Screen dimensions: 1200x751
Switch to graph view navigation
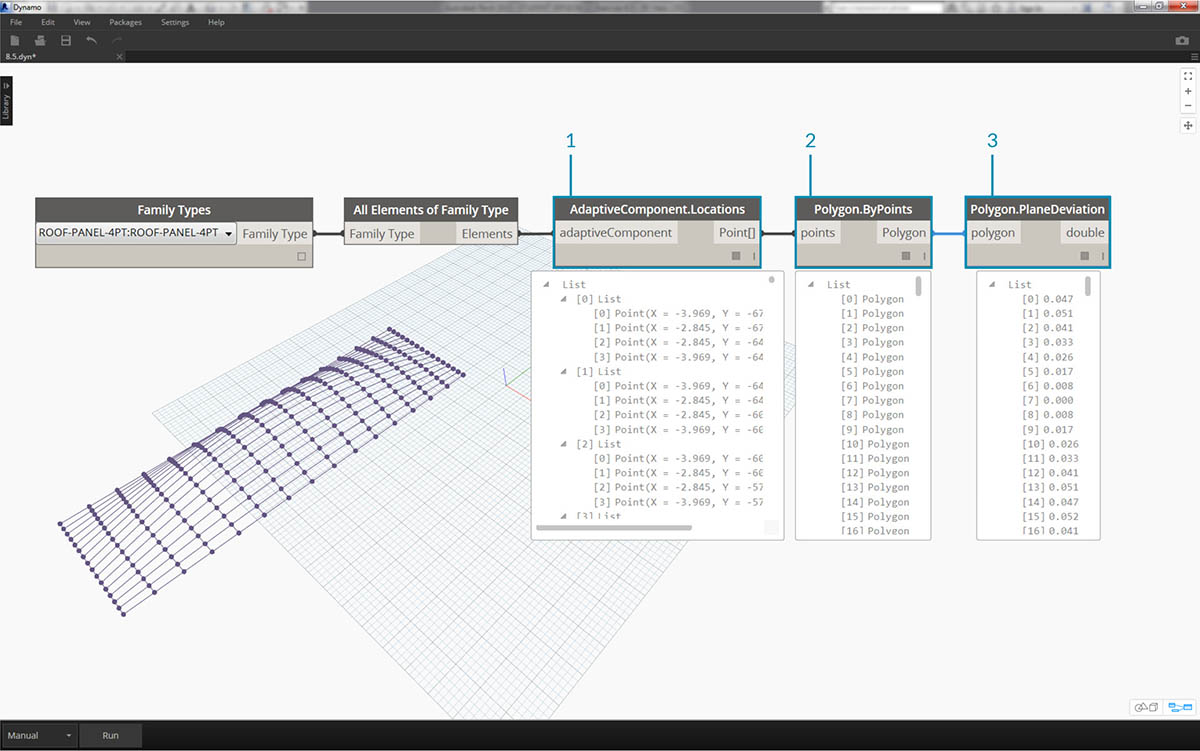pos(1181,707)
